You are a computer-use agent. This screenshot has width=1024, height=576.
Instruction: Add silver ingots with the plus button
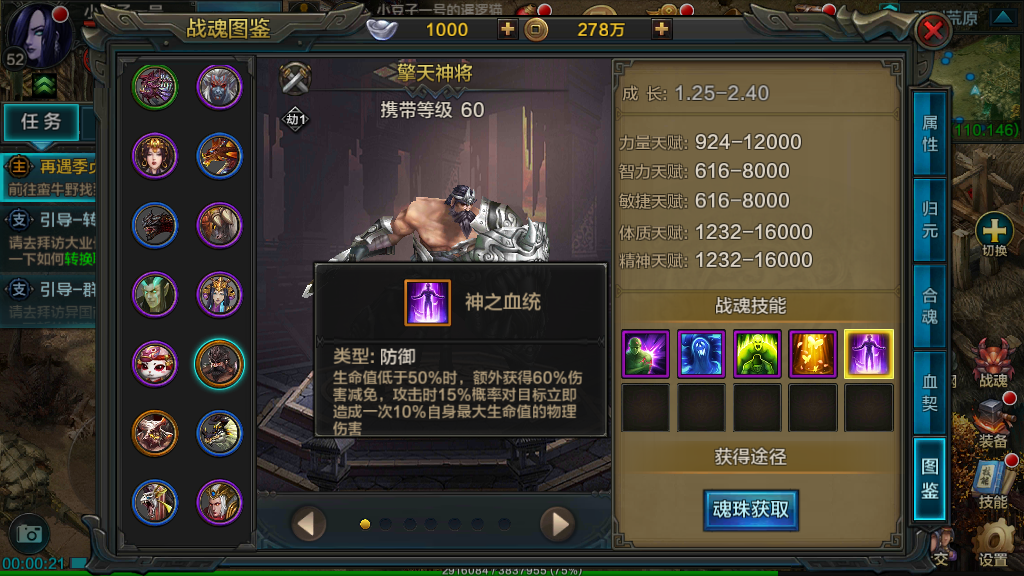coord(507,29)
